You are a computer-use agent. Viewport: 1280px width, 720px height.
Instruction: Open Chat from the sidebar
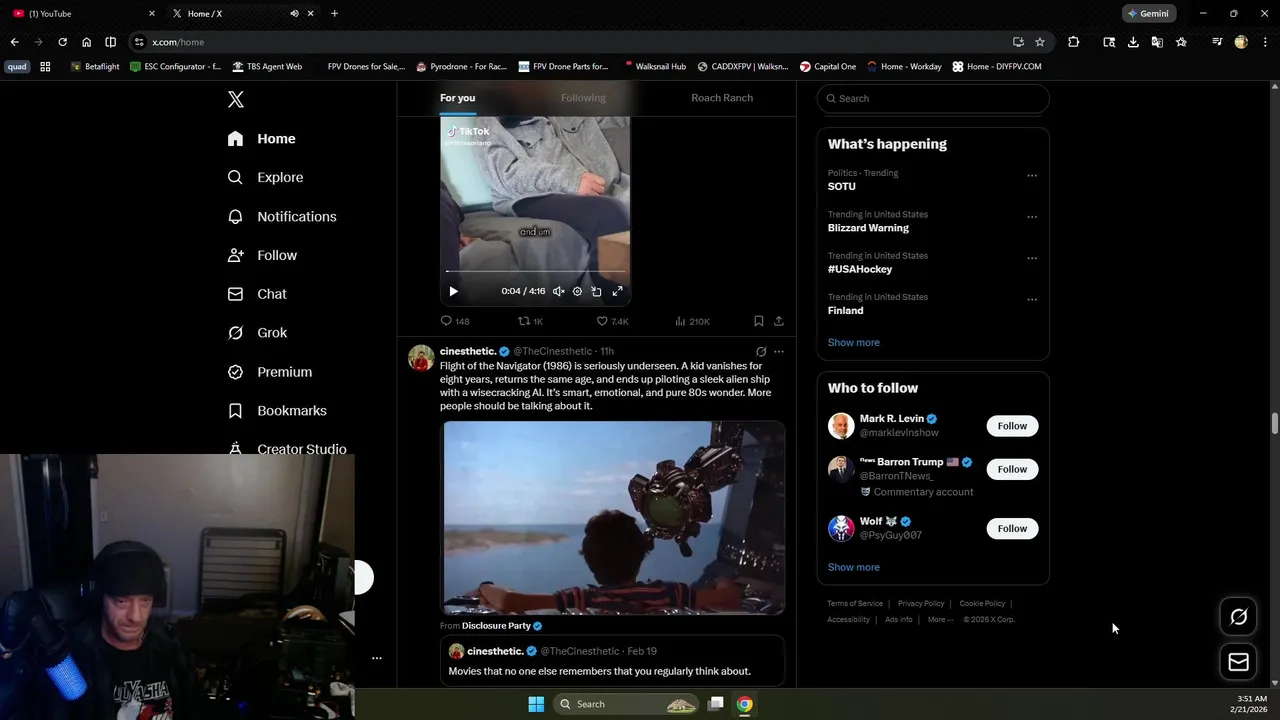click(x=258, y=294)
